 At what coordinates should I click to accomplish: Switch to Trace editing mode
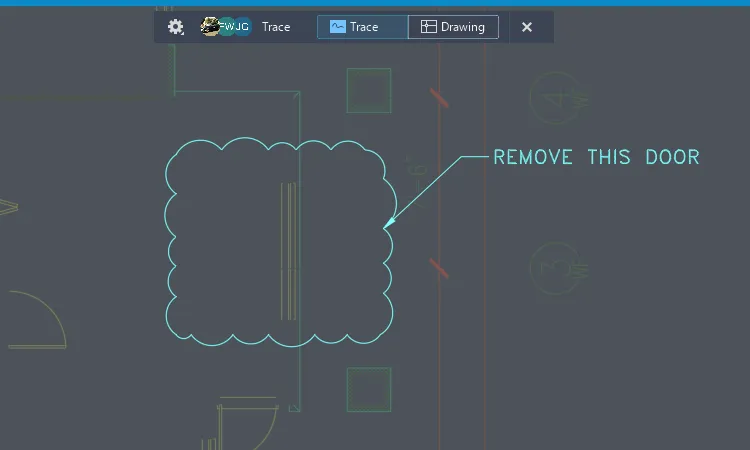(363, 27)
